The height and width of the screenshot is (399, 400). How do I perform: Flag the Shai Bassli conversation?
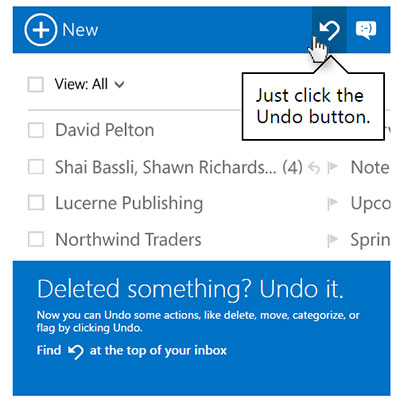pos(332,167)
